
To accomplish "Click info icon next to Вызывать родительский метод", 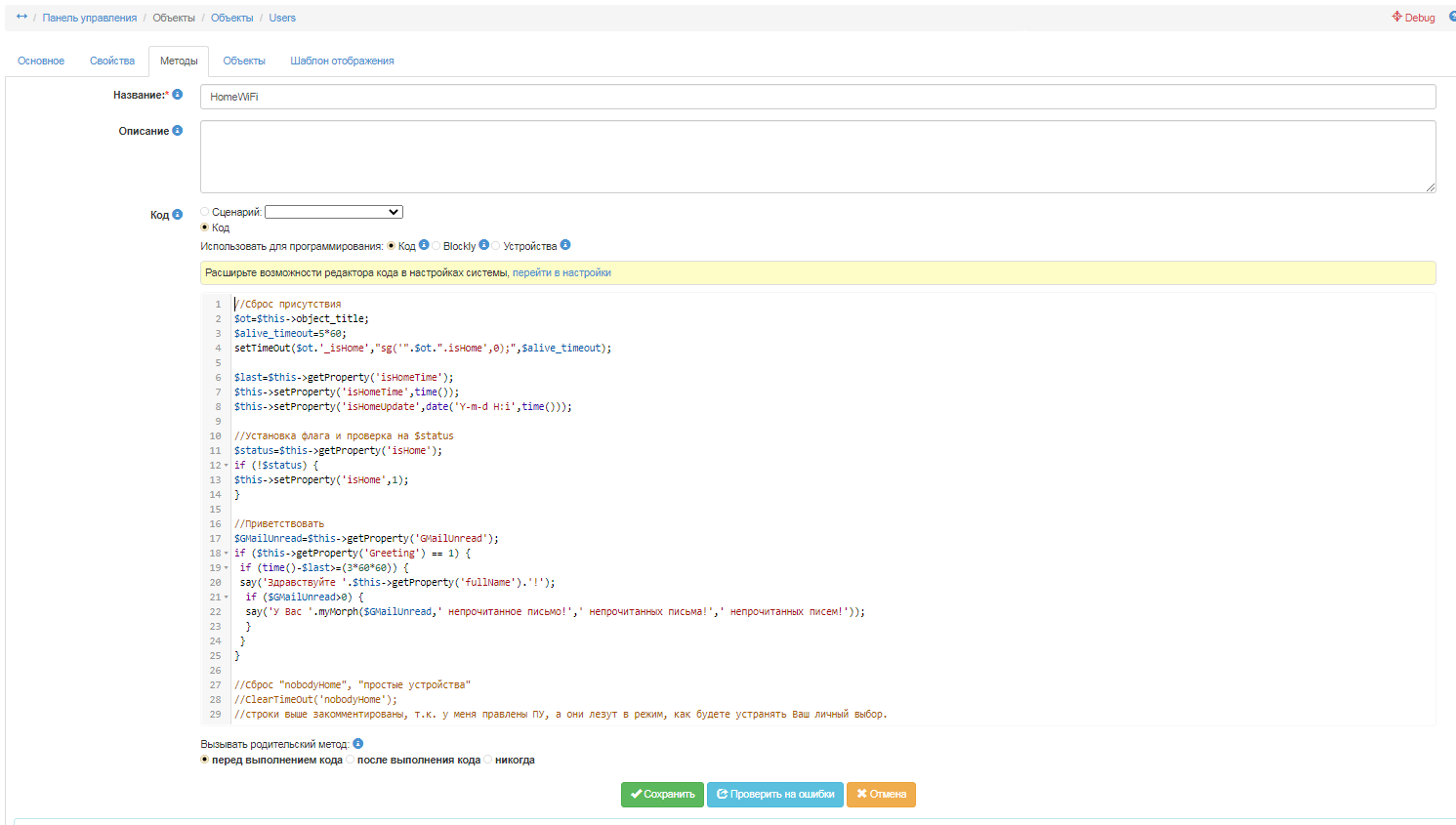I will tap(358, 744).
